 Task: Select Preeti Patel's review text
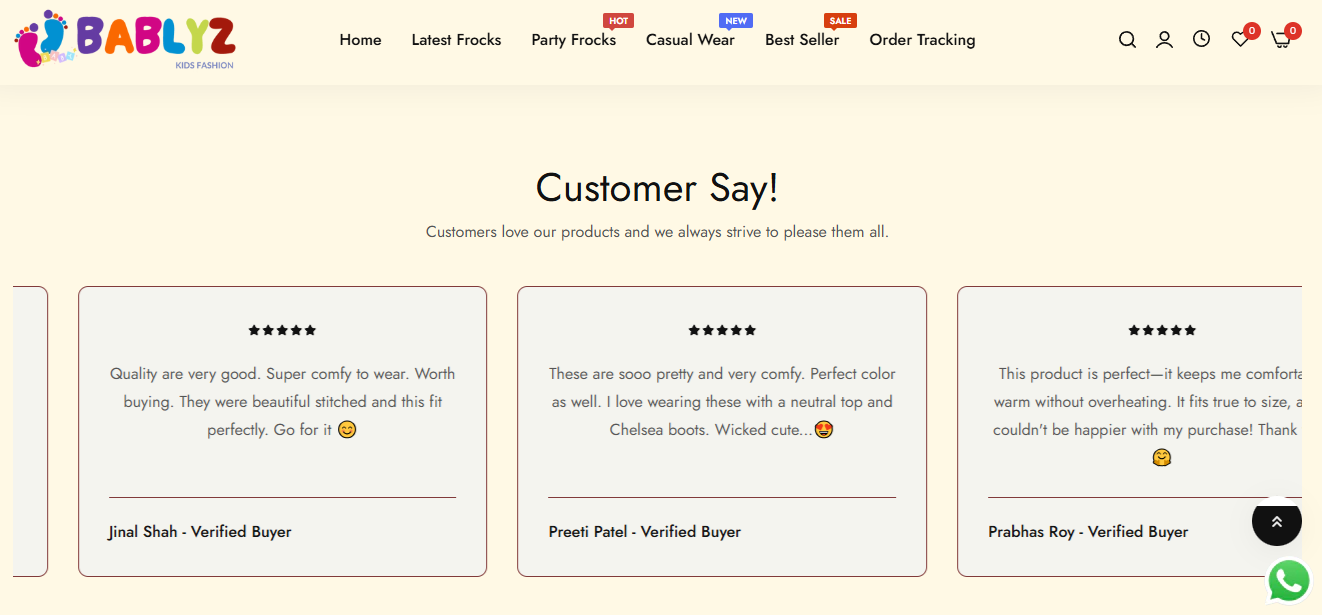(722, 401)
